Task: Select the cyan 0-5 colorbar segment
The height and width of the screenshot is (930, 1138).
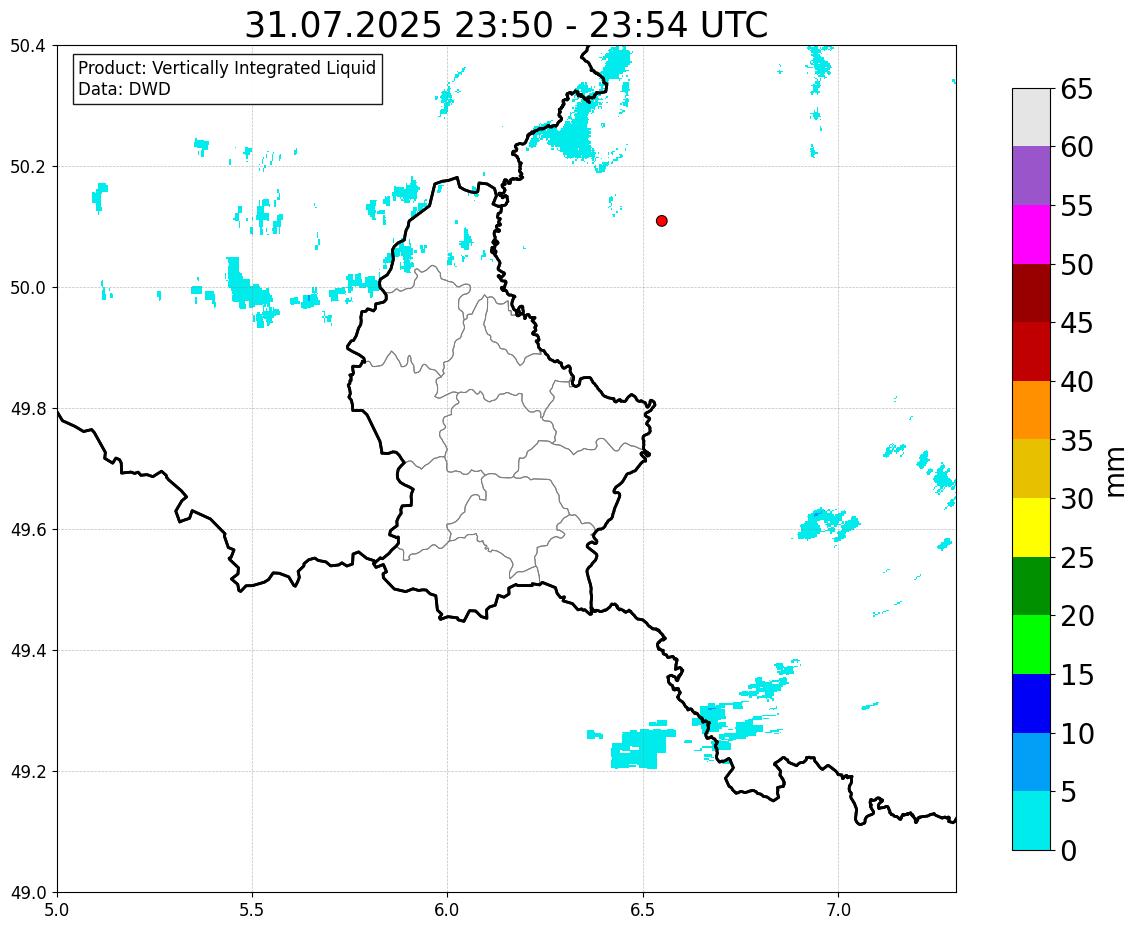Action: [x=1031, y=820]
